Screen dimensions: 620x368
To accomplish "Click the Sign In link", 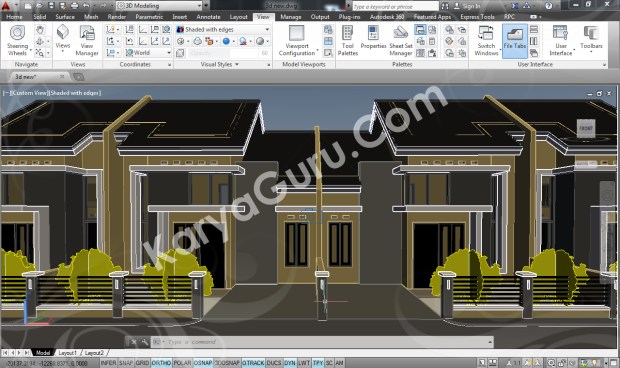I will (471, 6).
